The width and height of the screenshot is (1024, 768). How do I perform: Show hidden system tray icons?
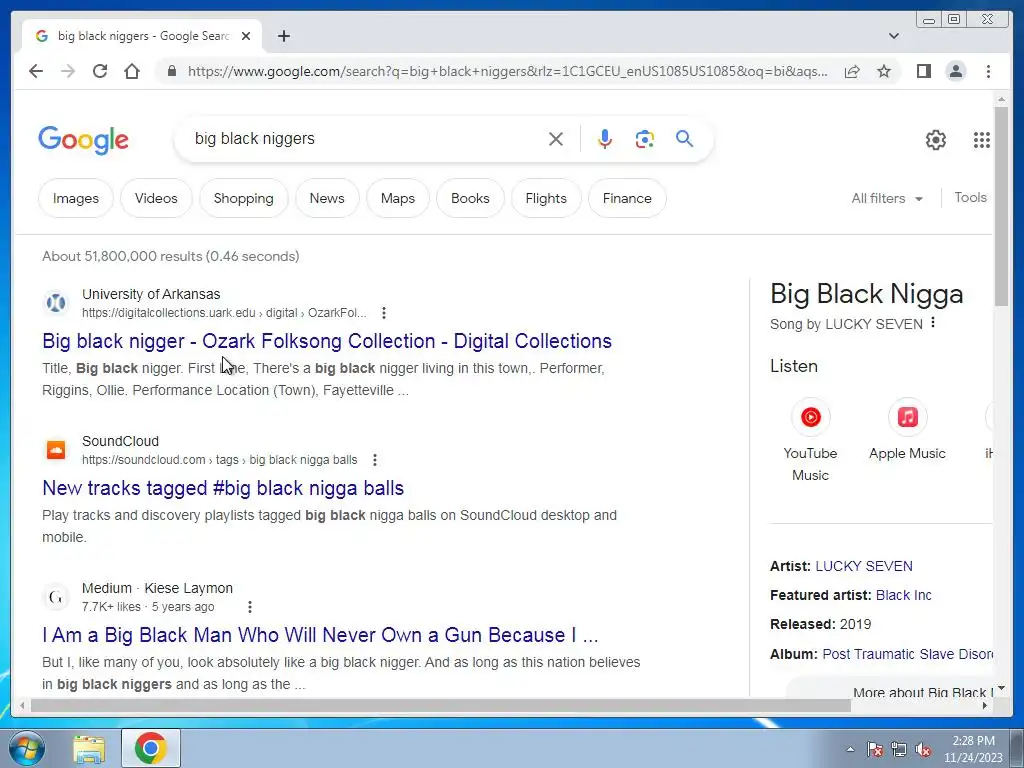(850, 749)
